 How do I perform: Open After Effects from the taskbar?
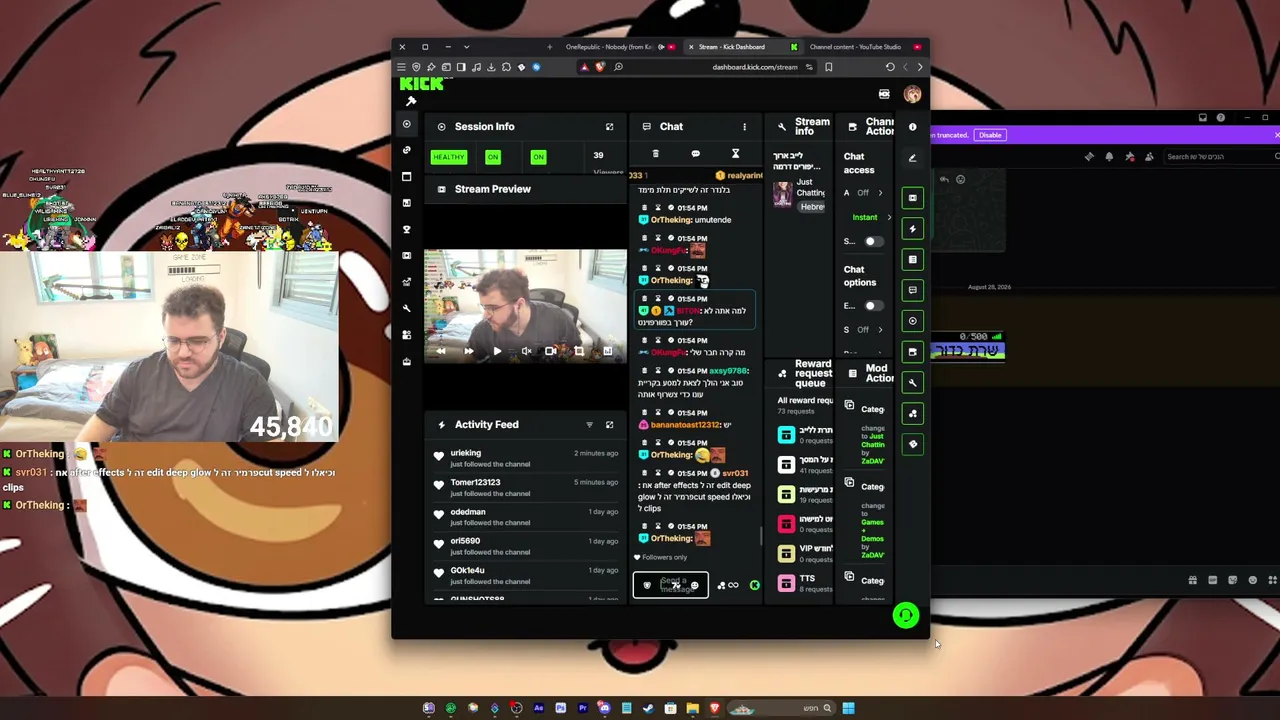point(539,708)
